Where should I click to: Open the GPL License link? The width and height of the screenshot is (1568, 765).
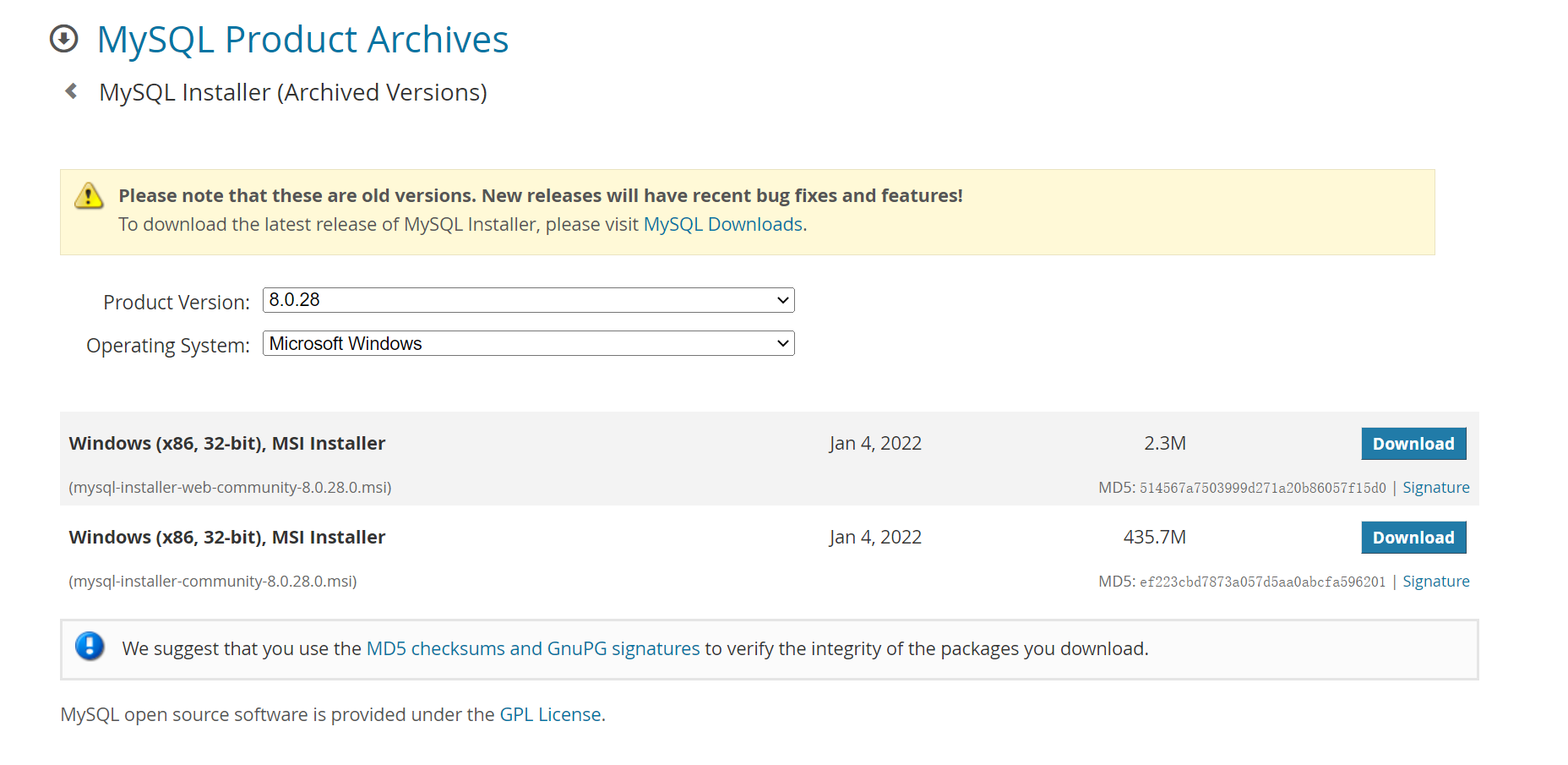(550, 714)
